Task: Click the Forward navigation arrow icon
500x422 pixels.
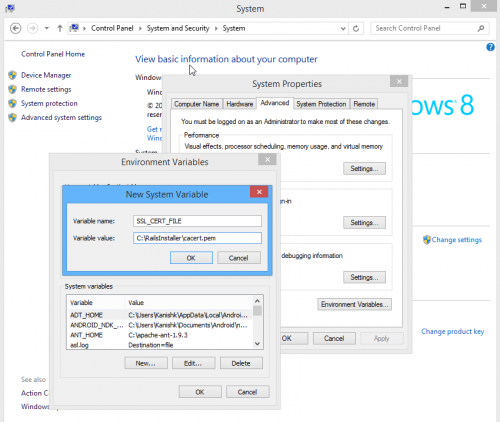Action: click(32, 28)
